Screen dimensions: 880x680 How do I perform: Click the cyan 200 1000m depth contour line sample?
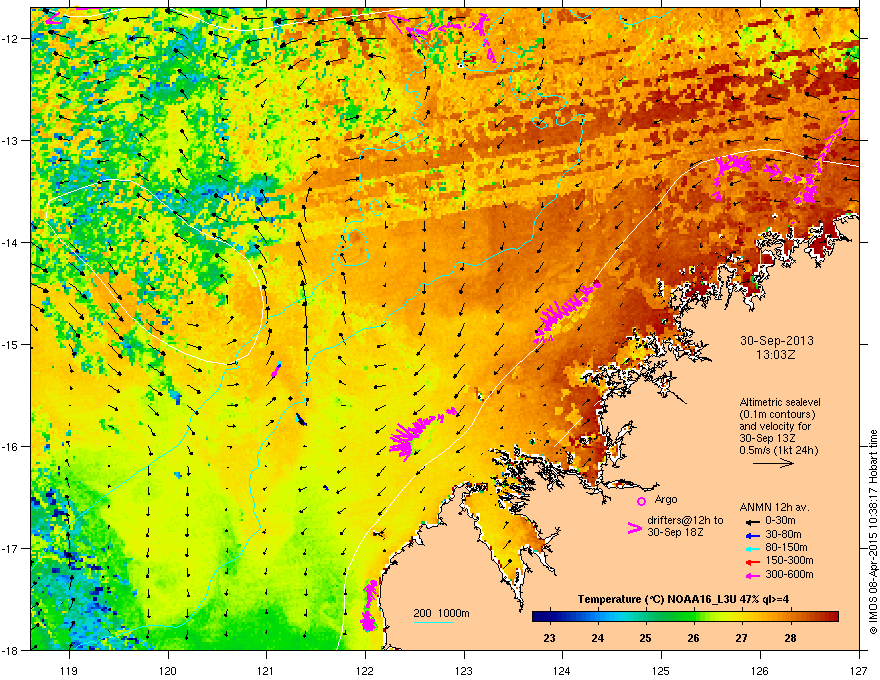click(433, 622)
